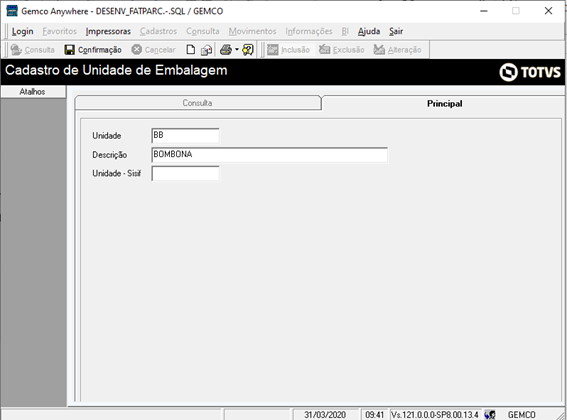The image size is (567, 420).
Task: Click the Unidade field label
Action: pyautogui.click(x=107, y=136)
